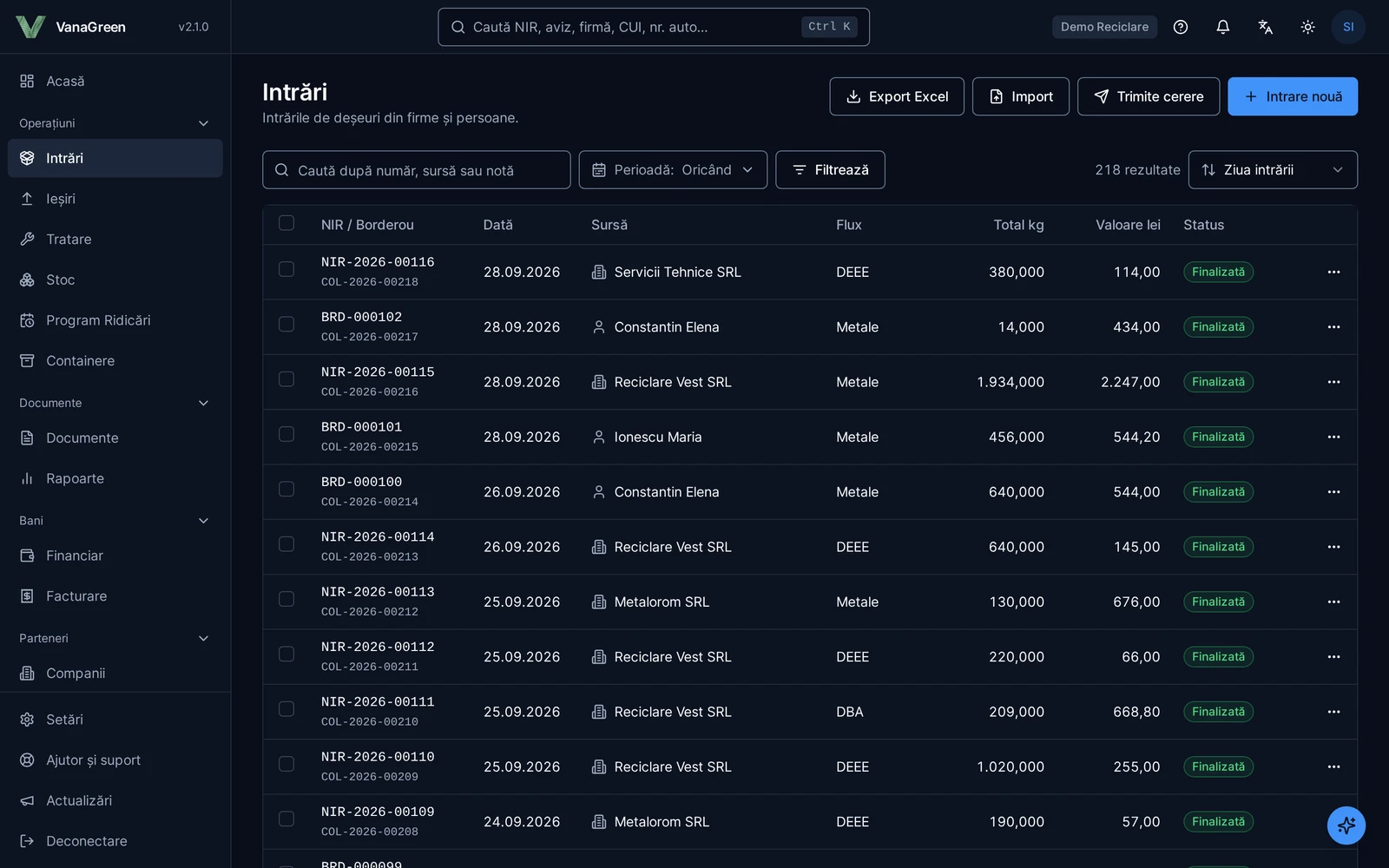Go to Ieșiri in the sidebar
1389x868 pixels.
115,199
